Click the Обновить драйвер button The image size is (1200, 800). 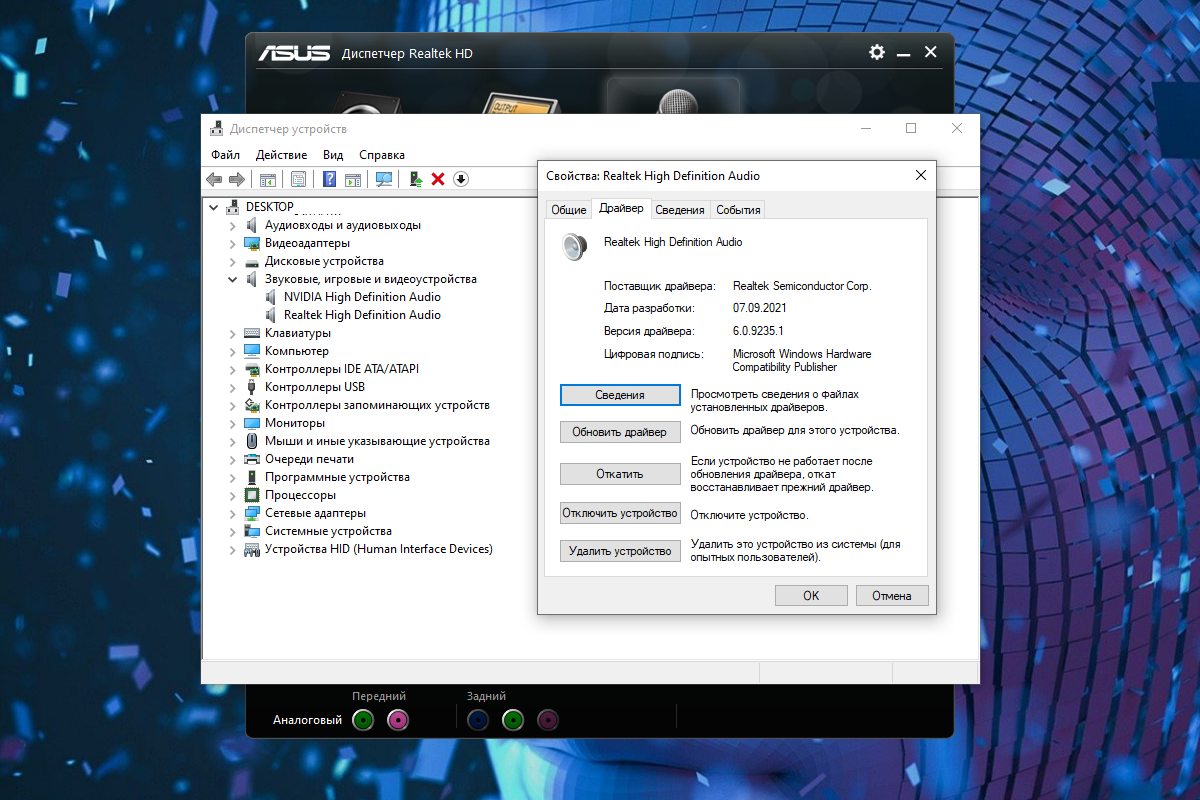[x=620, y=433]
